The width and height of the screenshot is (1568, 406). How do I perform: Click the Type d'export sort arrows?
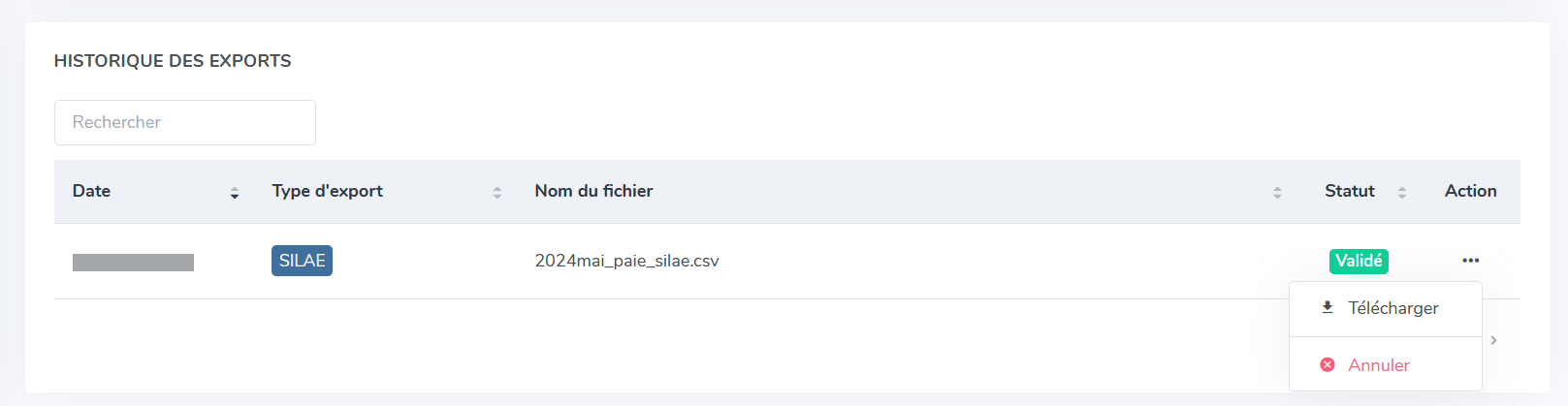(497, 193)
